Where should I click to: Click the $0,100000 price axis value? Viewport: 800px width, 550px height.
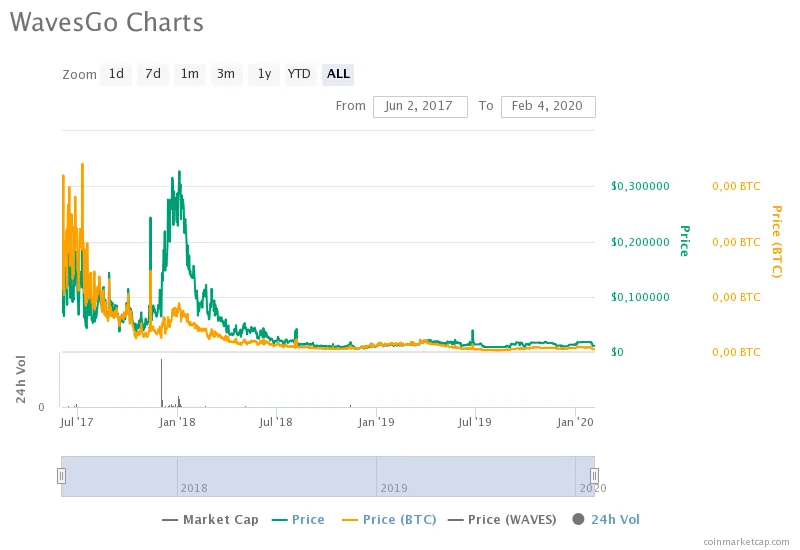tap(640, 297)
